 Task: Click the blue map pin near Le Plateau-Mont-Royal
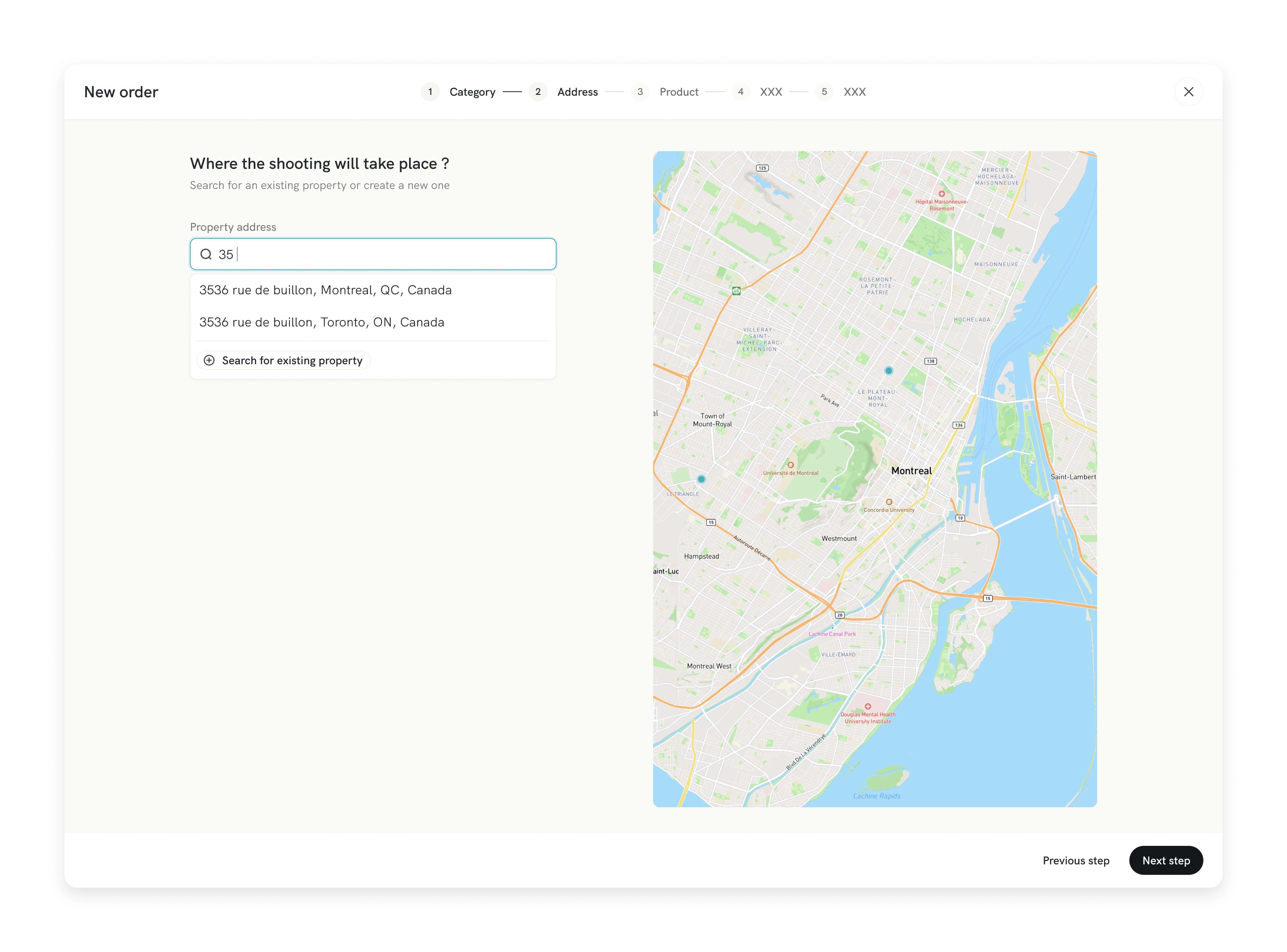(x=888, y=371)
